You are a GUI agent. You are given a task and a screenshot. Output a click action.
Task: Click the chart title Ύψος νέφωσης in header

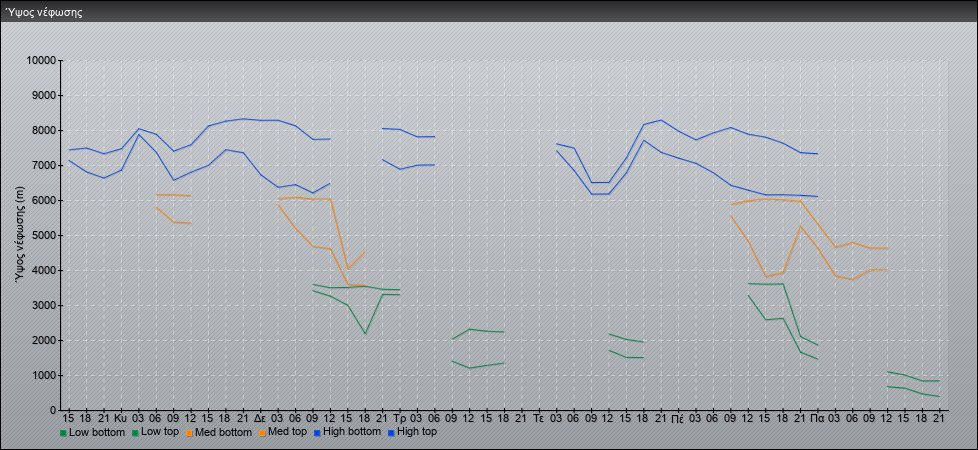coord(44,12)
